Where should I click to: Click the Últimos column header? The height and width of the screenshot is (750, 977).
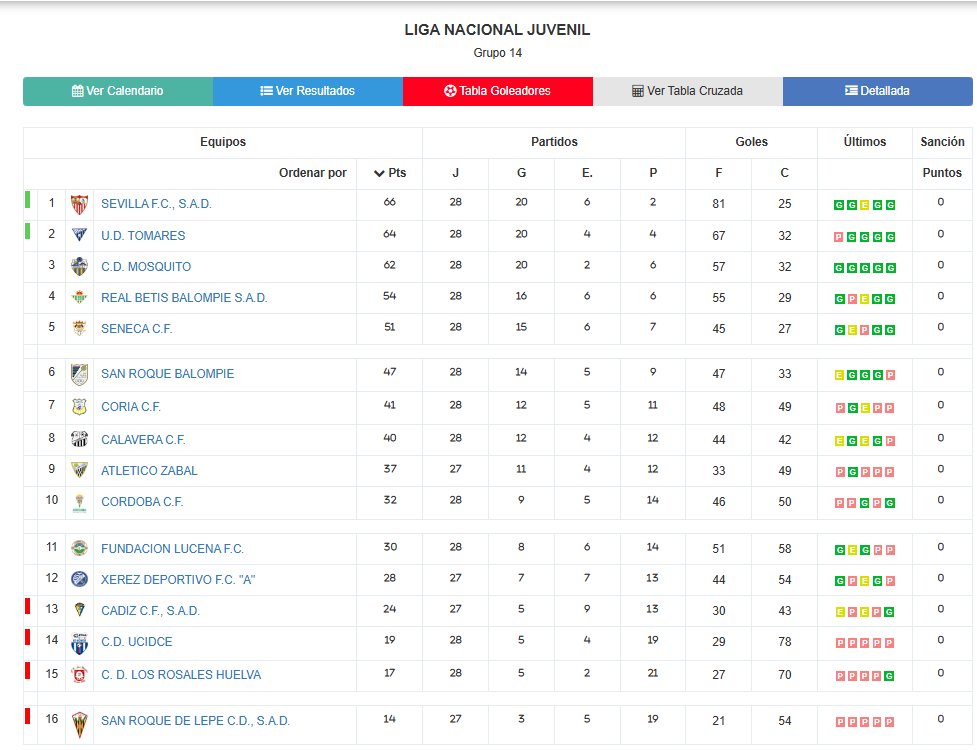pos(865,142)
